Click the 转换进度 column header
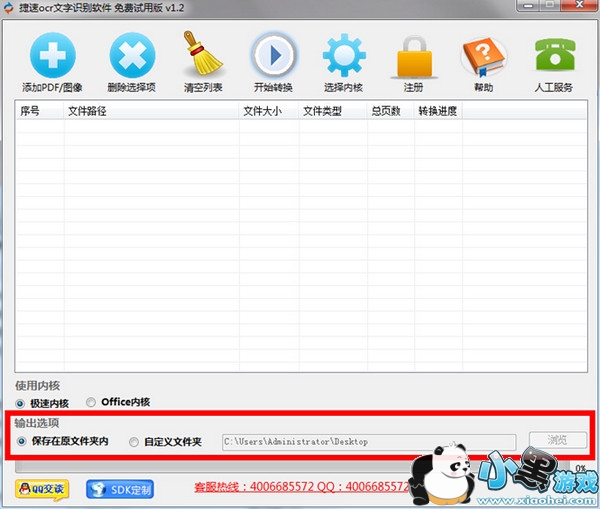Image resolution: width=600 pixels, height=509 pixels. pyautogui.click(x=438, y=111)
